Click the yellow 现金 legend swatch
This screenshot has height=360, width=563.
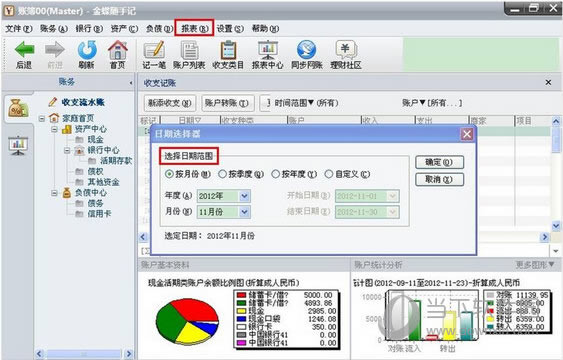click(x=241, y=311)
